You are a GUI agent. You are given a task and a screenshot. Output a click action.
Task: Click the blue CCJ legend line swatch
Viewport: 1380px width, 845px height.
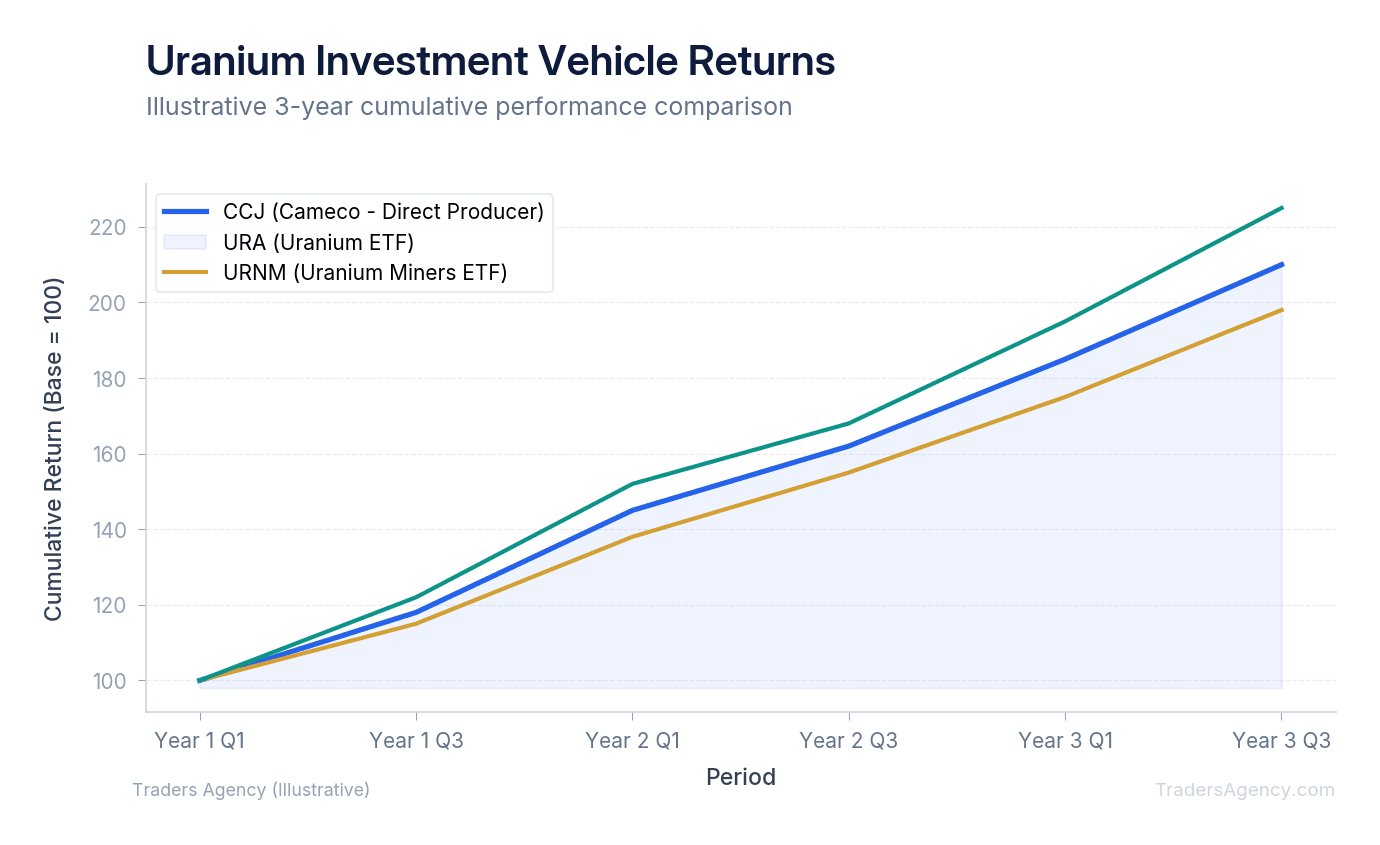[185, 212]
